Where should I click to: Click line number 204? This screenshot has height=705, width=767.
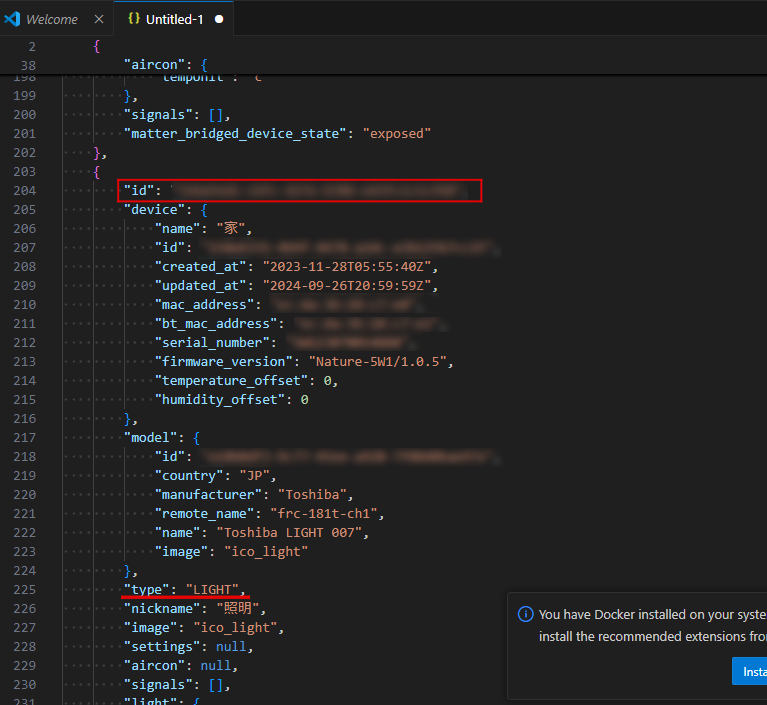tap(24, 190)
